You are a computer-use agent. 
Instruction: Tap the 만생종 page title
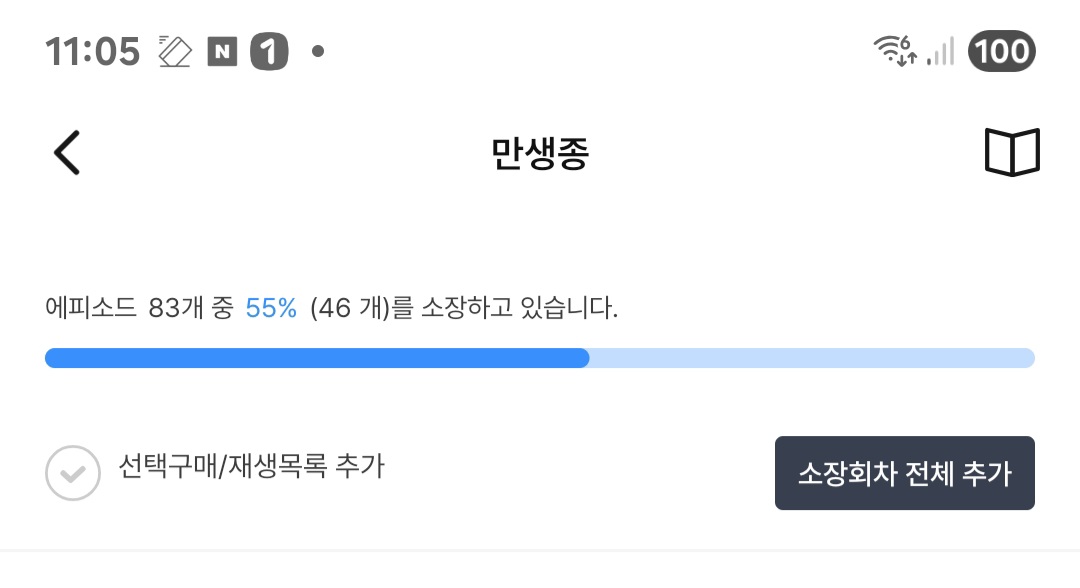pyautogui.click(x=540, y=153)
